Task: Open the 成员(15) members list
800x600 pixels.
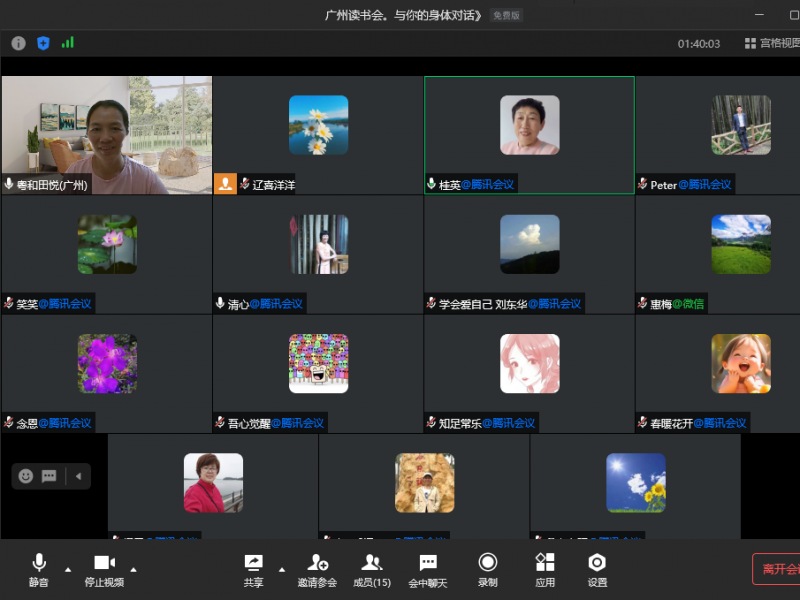Action: [x=372, y=570]
